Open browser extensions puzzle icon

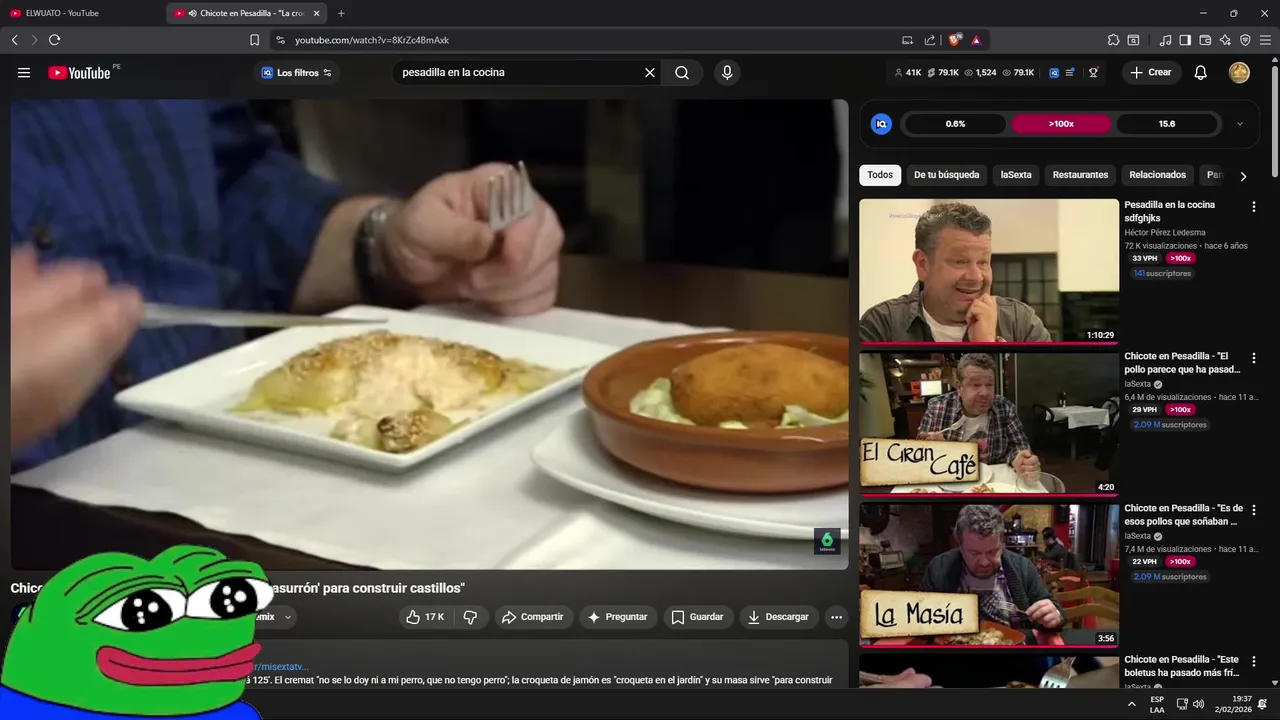1113,40
